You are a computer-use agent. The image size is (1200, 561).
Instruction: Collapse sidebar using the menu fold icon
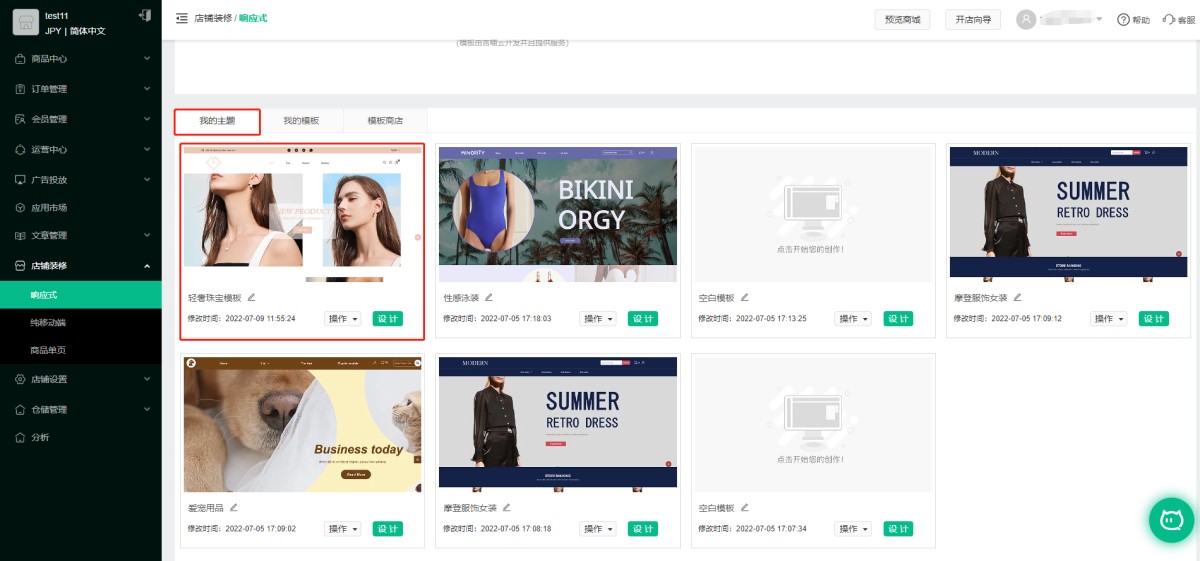[x=181, y=19]
